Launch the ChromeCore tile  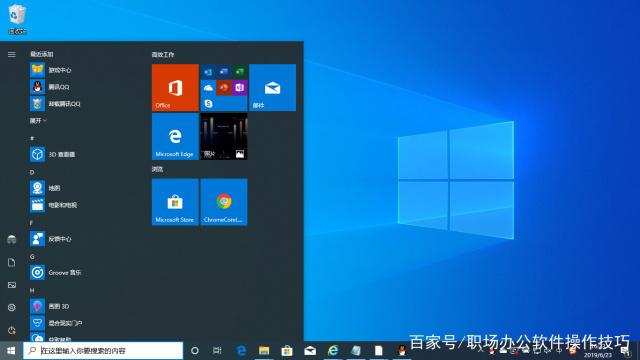pos(224,202)
